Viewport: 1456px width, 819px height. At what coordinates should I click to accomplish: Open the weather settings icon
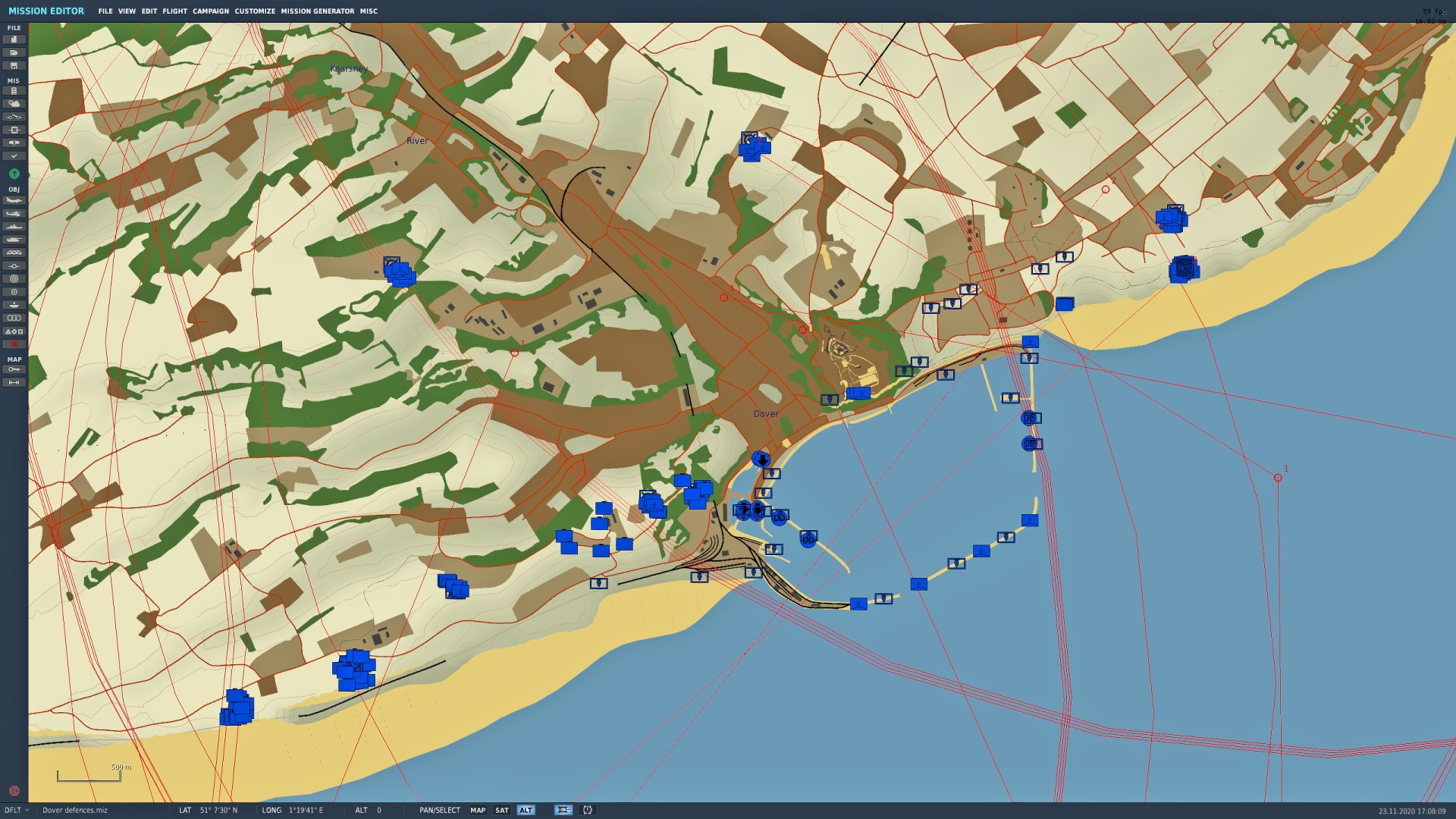click(x=14, y=104)
